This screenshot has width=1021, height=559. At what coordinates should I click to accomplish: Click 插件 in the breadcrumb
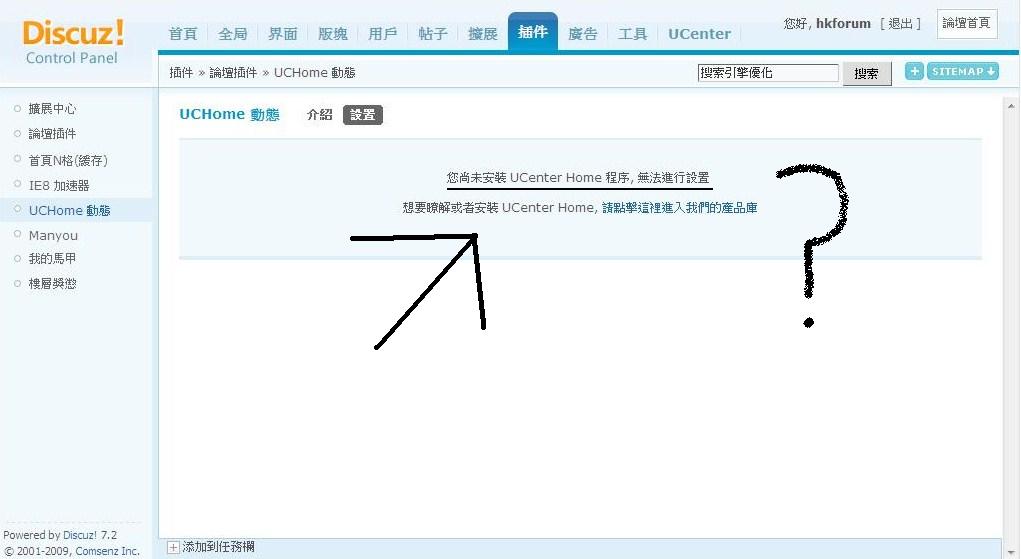point(181,72)
